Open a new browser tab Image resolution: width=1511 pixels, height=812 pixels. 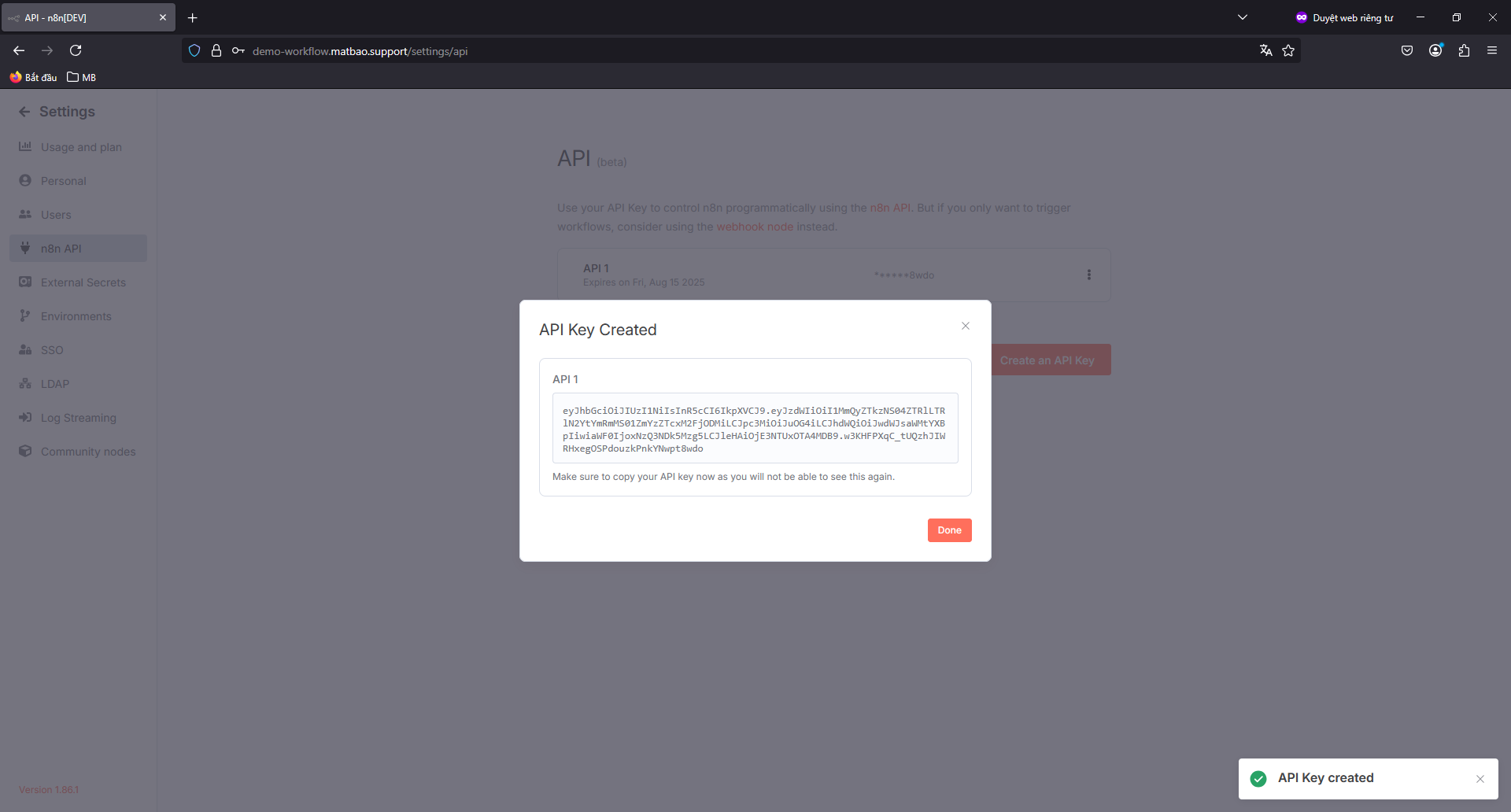point(193,17)
